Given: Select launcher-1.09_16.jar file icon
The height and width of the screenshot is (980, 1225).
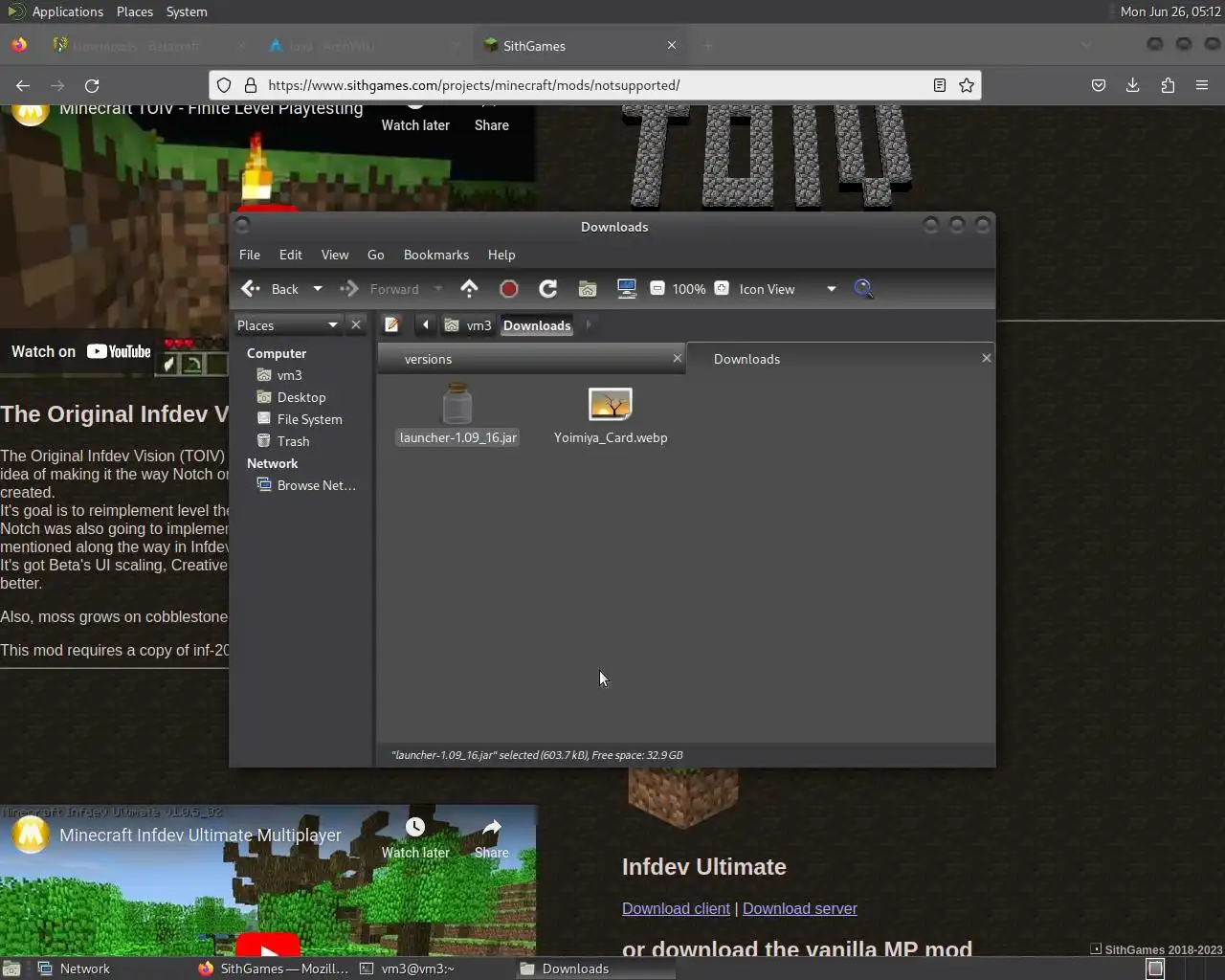Looking at the screenshot, I should coord(457,404).
